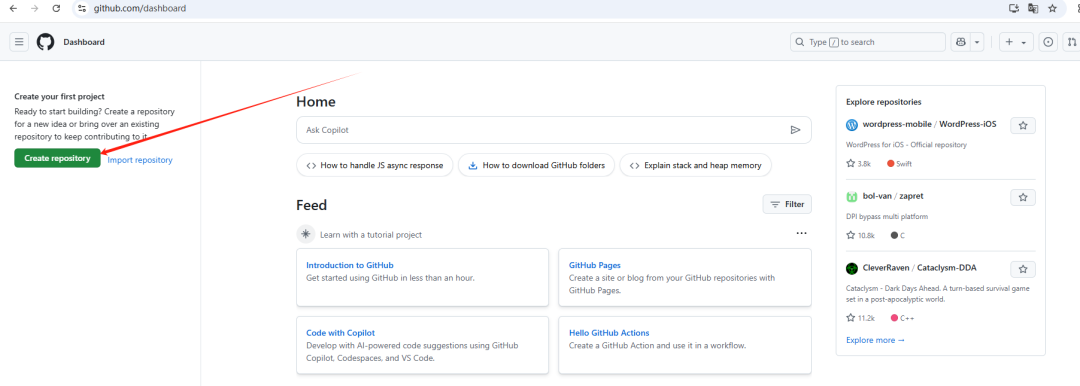Open the Pull requests icon in header

1072,42
